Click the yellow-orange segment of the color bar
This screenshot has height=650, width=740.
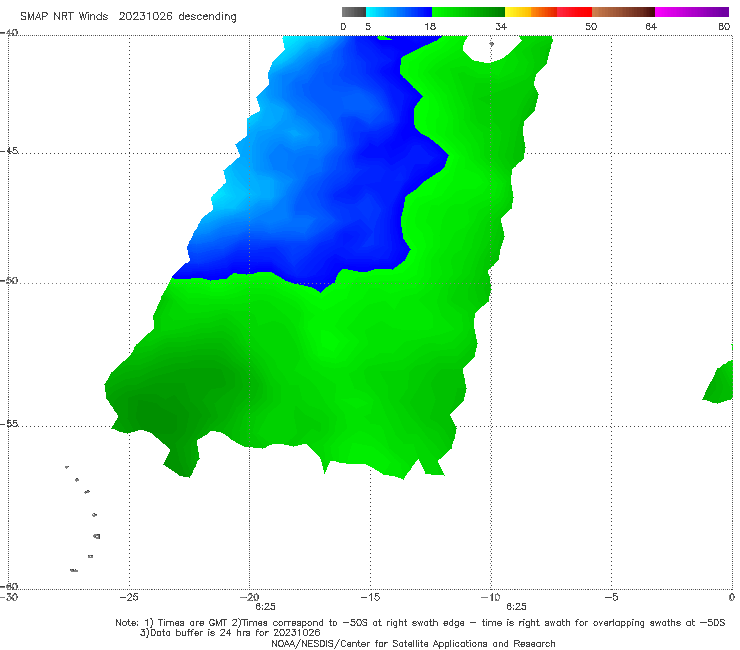[x=531, y=12]
